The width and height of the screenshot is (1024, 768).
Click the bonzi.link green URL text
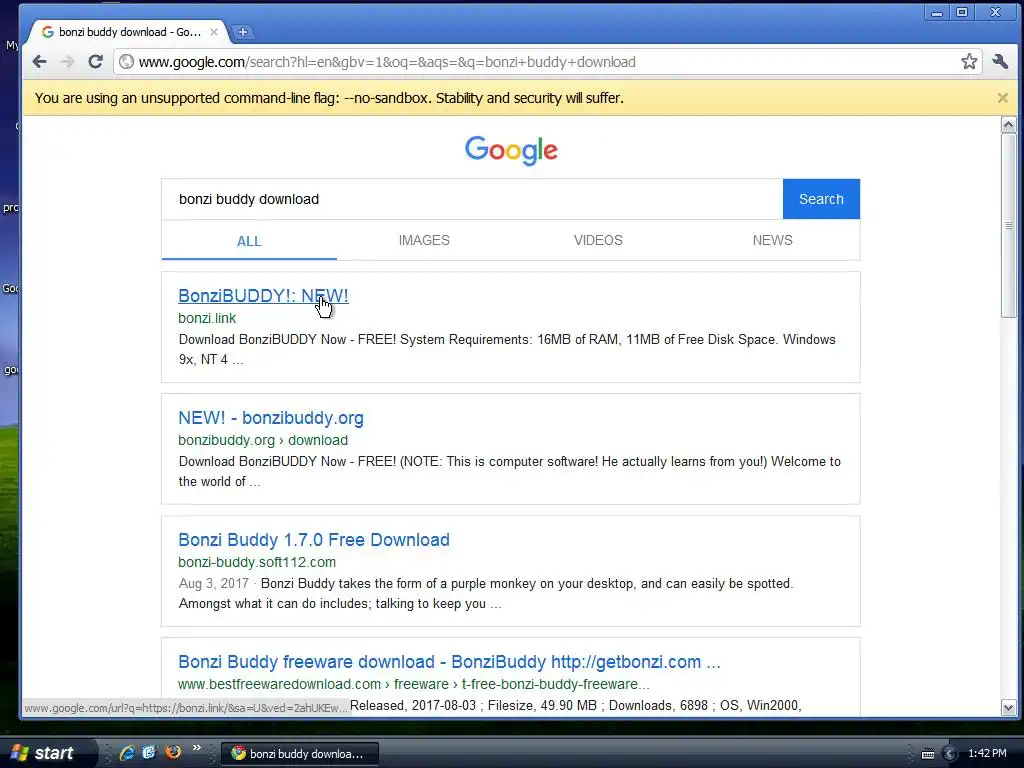(x=207, y=318)
